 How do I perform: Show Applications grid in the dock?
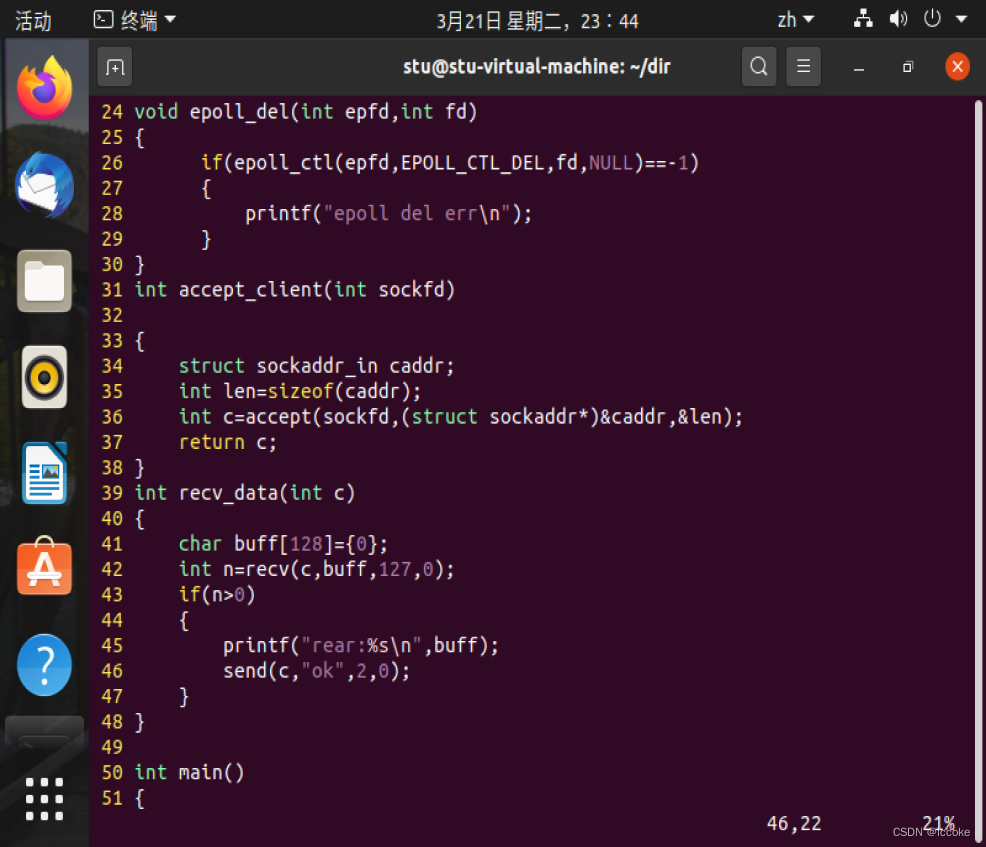pyautogui.click(x=44, y=799)
